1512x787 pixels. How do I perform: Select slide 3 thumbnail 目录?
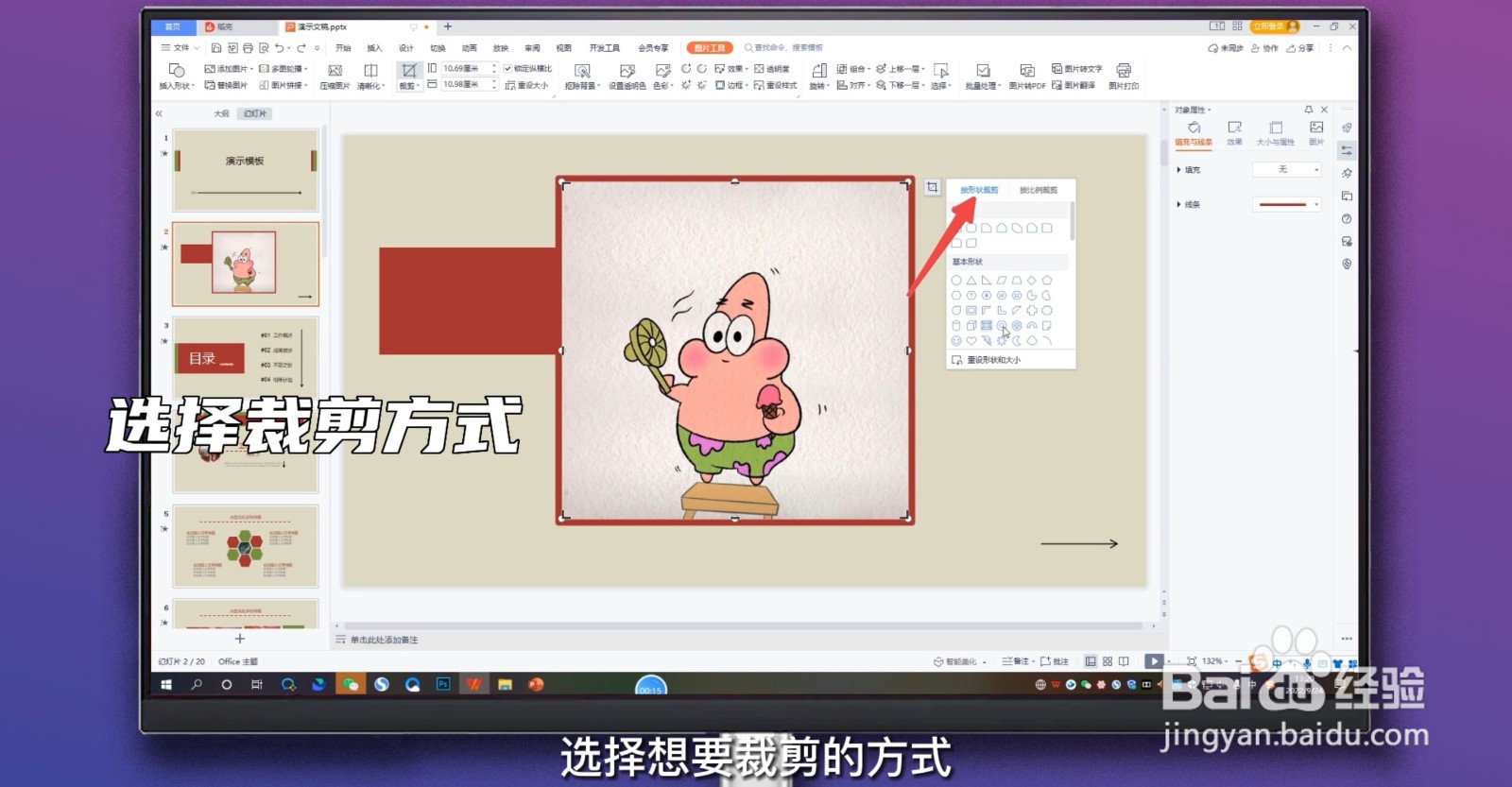coord(246,358)
